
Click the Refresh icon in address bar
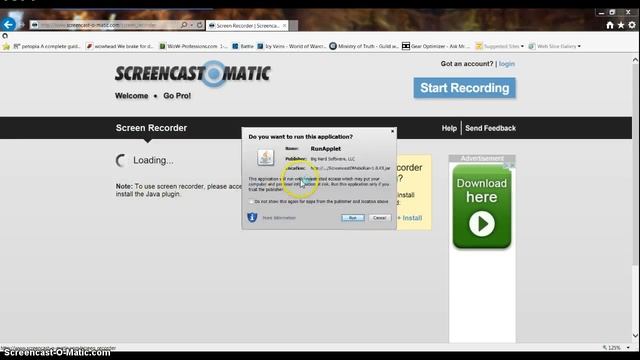click(x=200, y=25)
